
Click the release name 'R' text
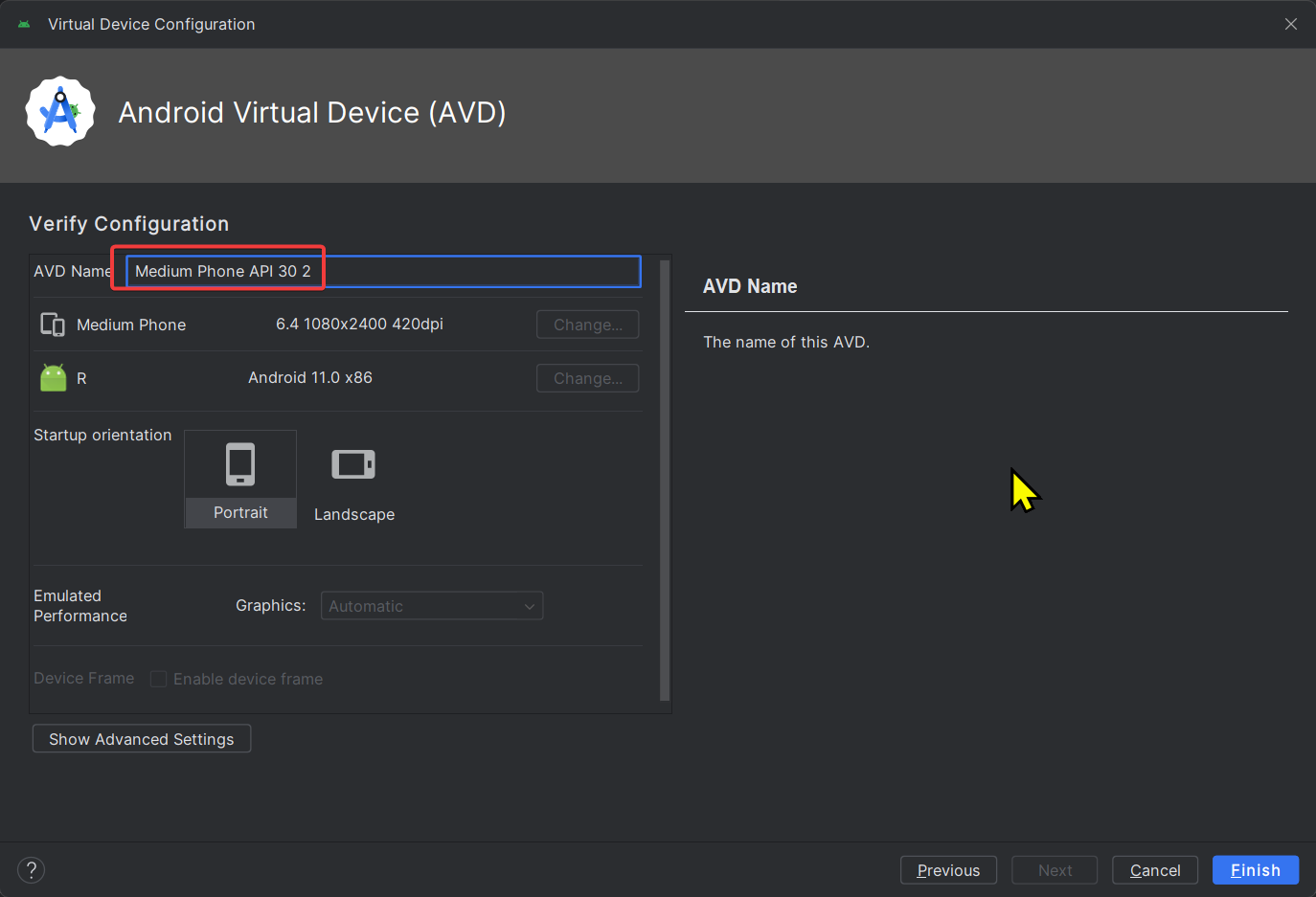(81, 378)
